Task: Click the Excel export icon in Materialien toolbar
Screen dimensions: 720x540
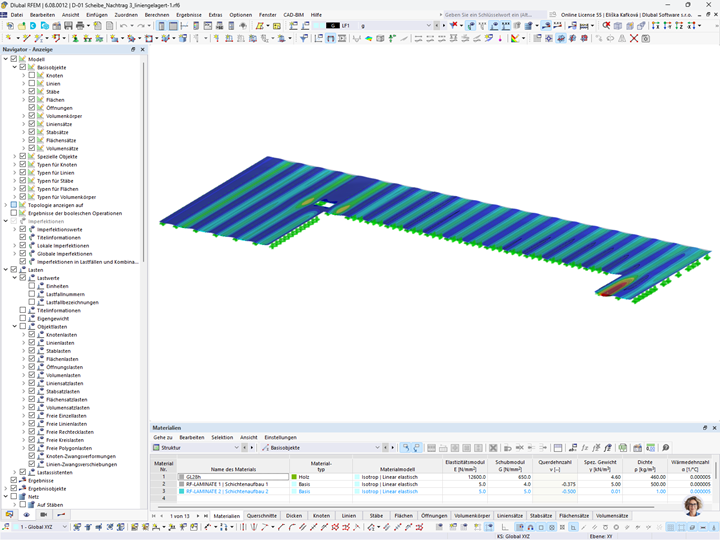Action: (623, 448)
